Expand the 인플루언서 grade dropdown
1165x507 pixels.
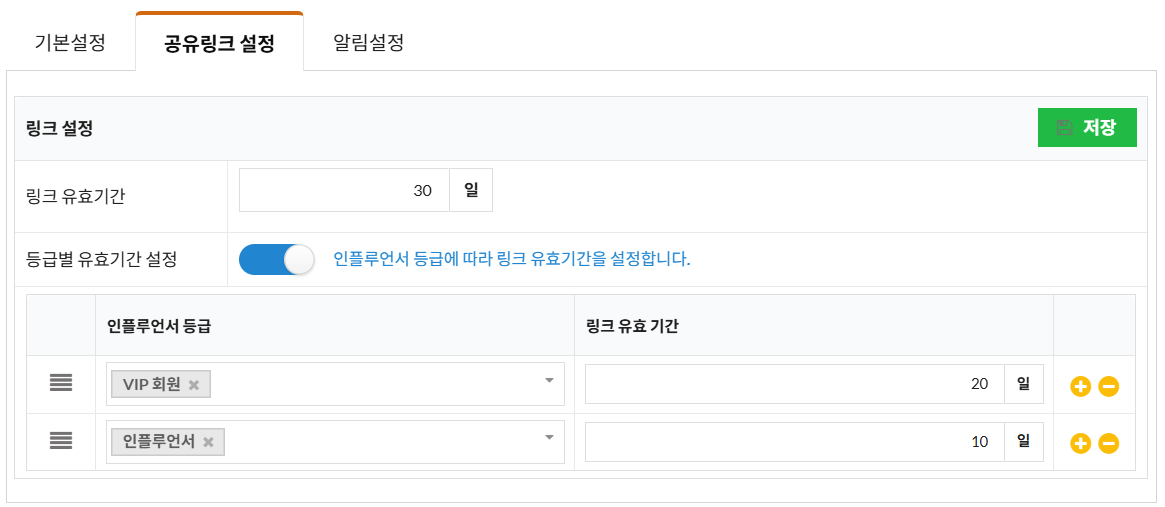pyautogui.click(x=548, y=438)
